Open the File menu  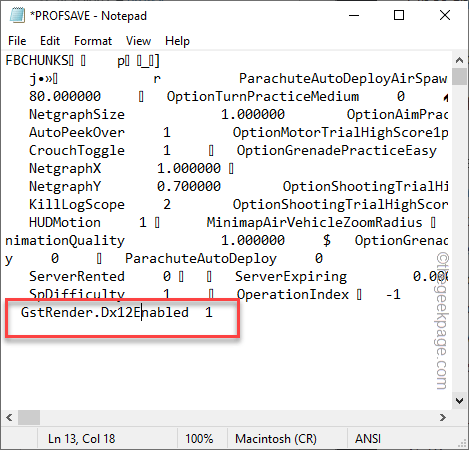(x=17, y=41)
